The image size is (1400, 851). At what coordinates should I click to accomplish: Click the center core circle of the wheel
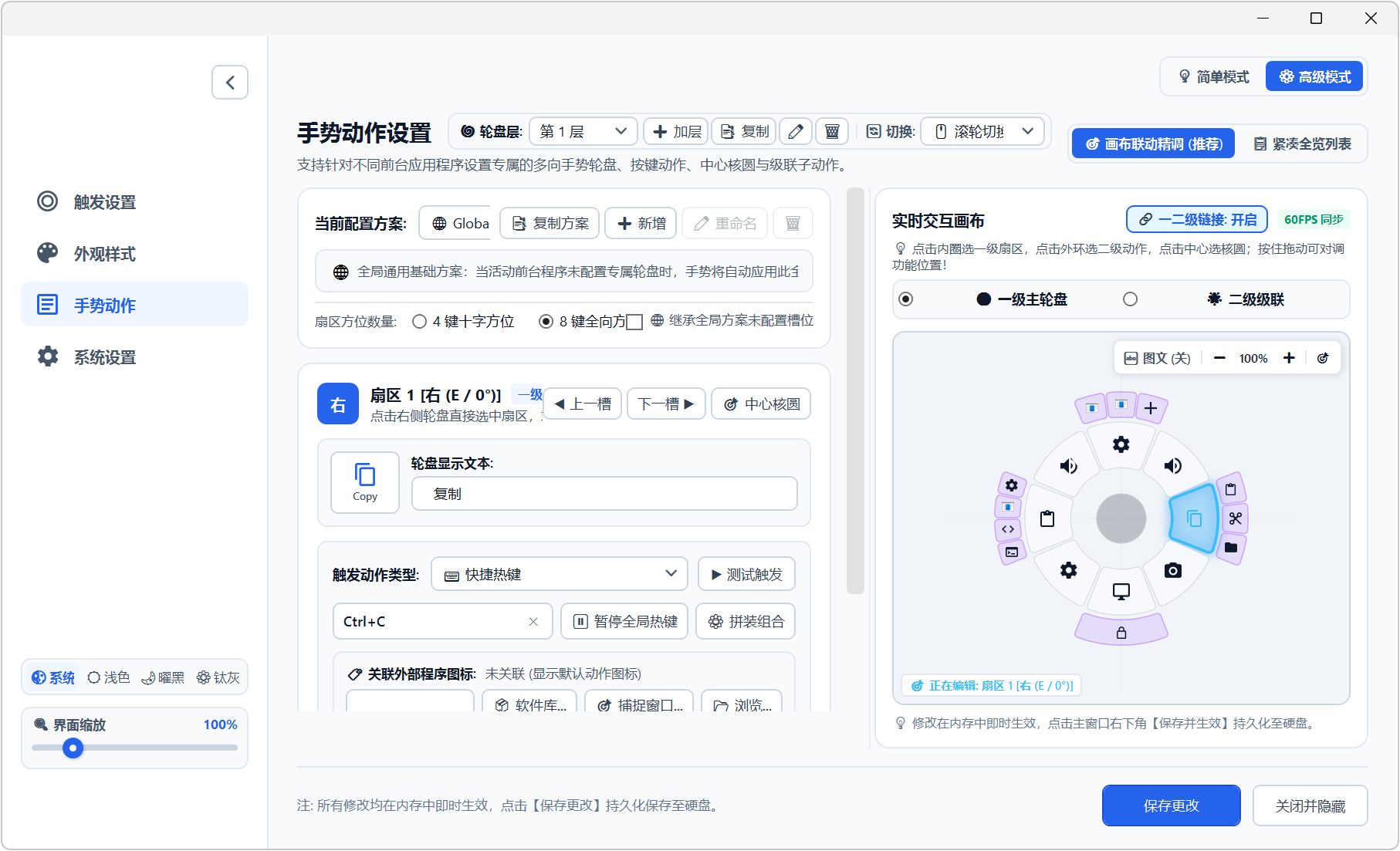(1121, 518)
